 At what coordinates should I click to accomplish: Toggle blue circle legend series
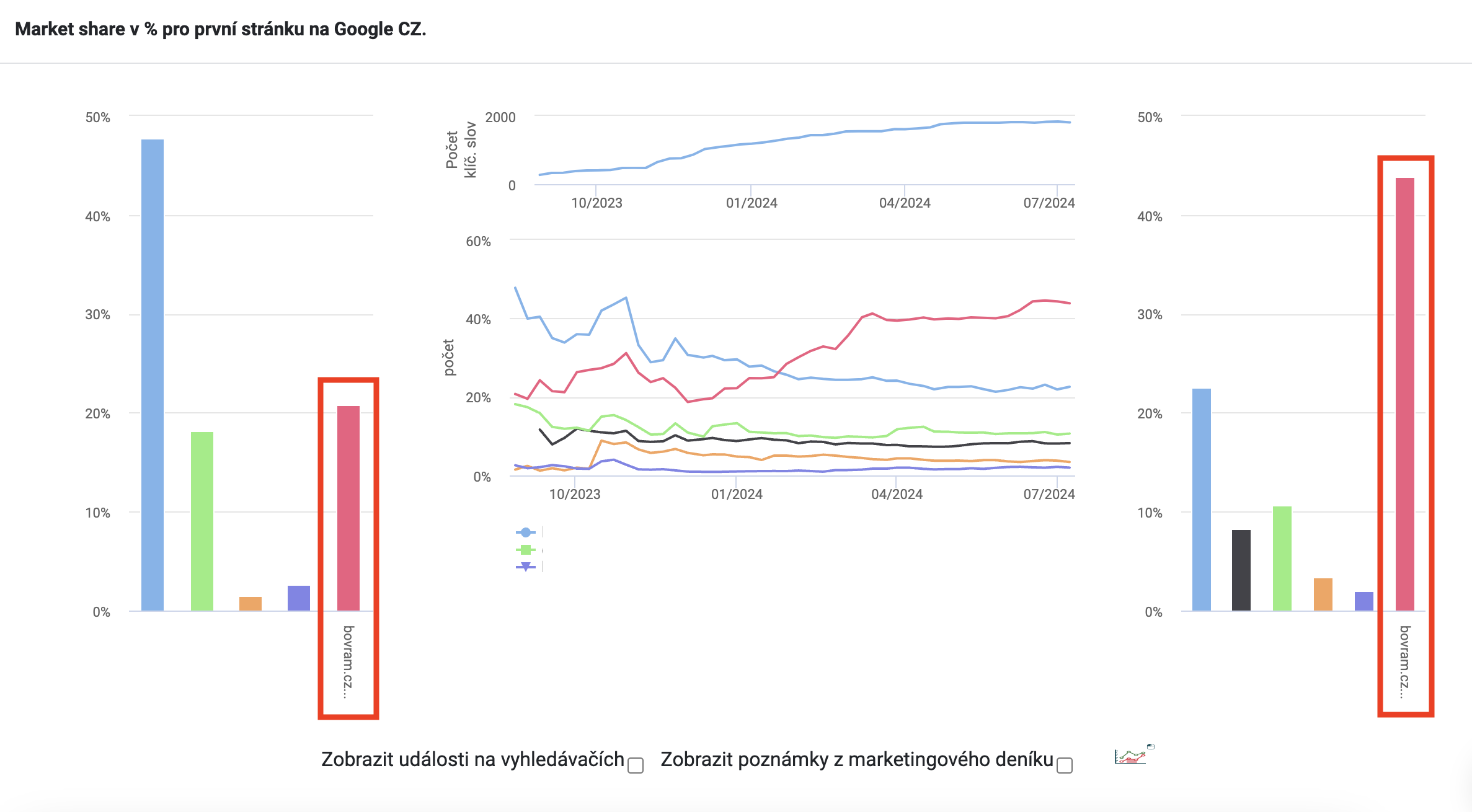pyautogui.click(x=526, y=532)
